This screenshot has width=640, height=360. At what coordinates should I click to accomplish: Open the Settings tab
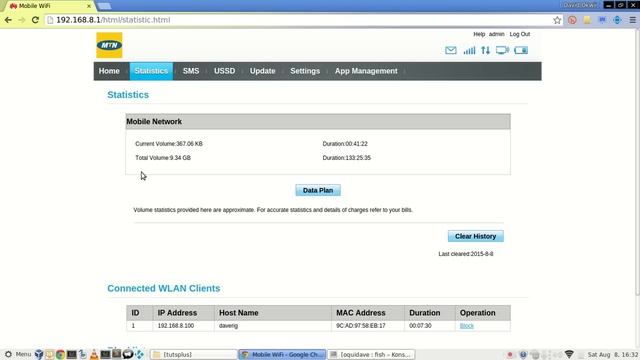[305, 71]
